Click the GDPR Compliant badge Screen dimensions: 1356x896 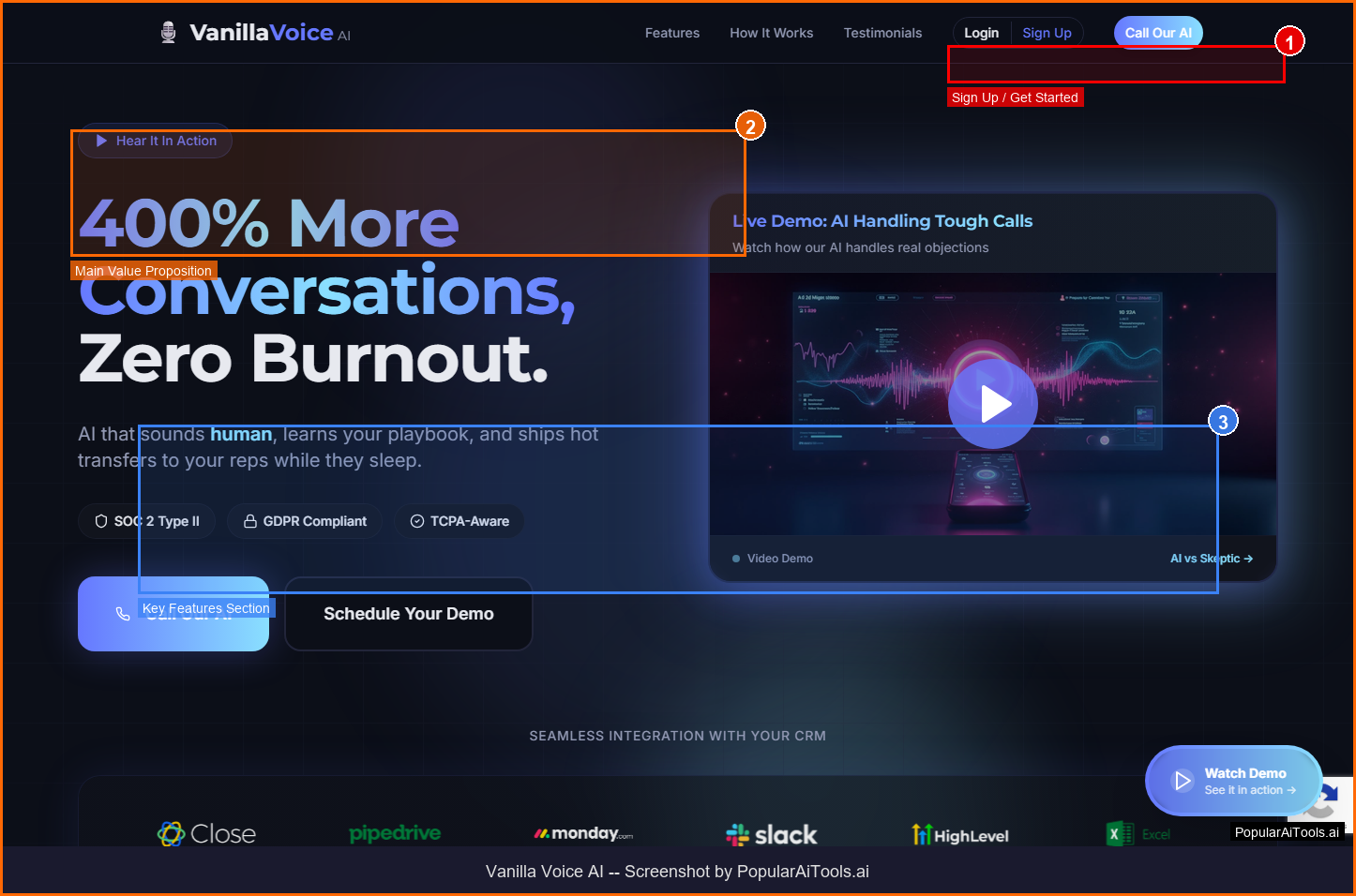click(305, 521)
